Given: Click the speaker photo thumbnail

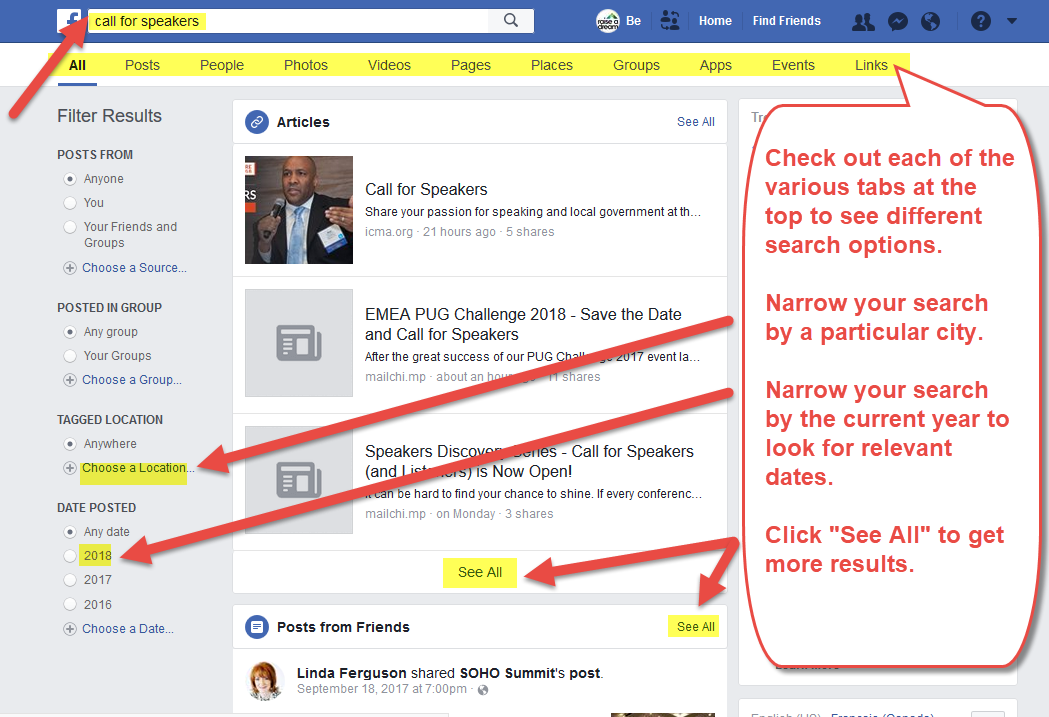Looking at the screenshot, I should (x=299, y=210).
